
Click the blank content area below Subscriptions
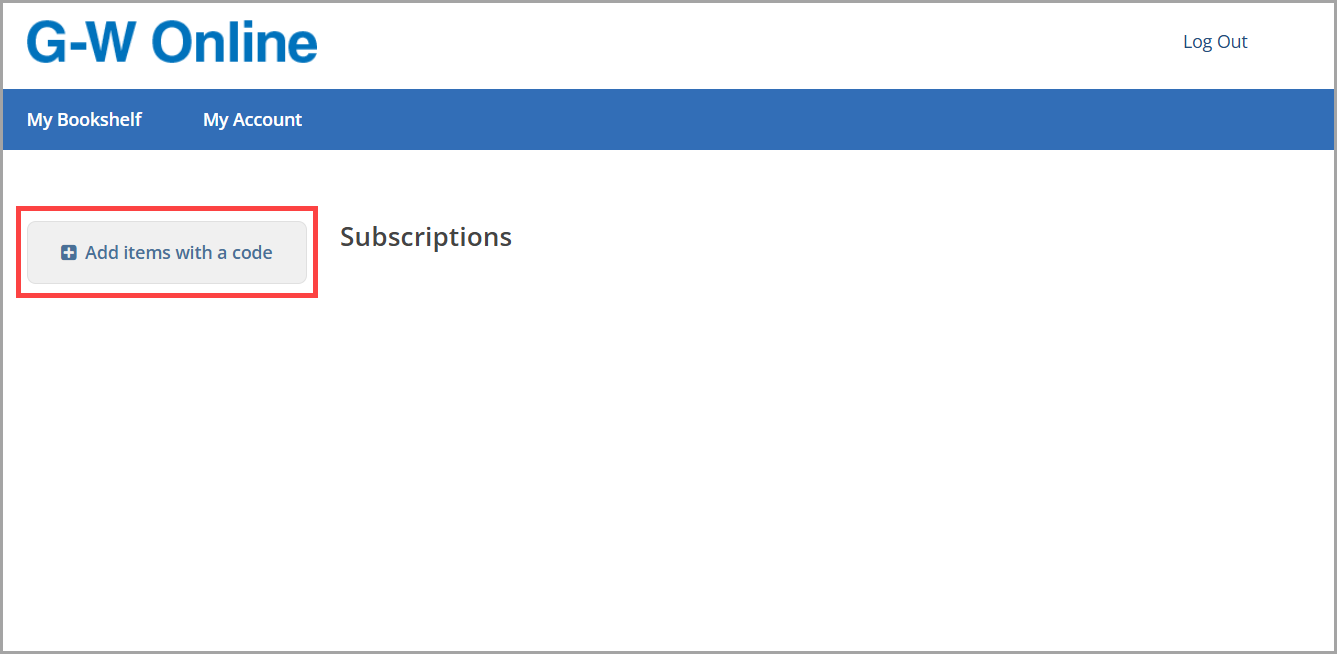point(700,450)
